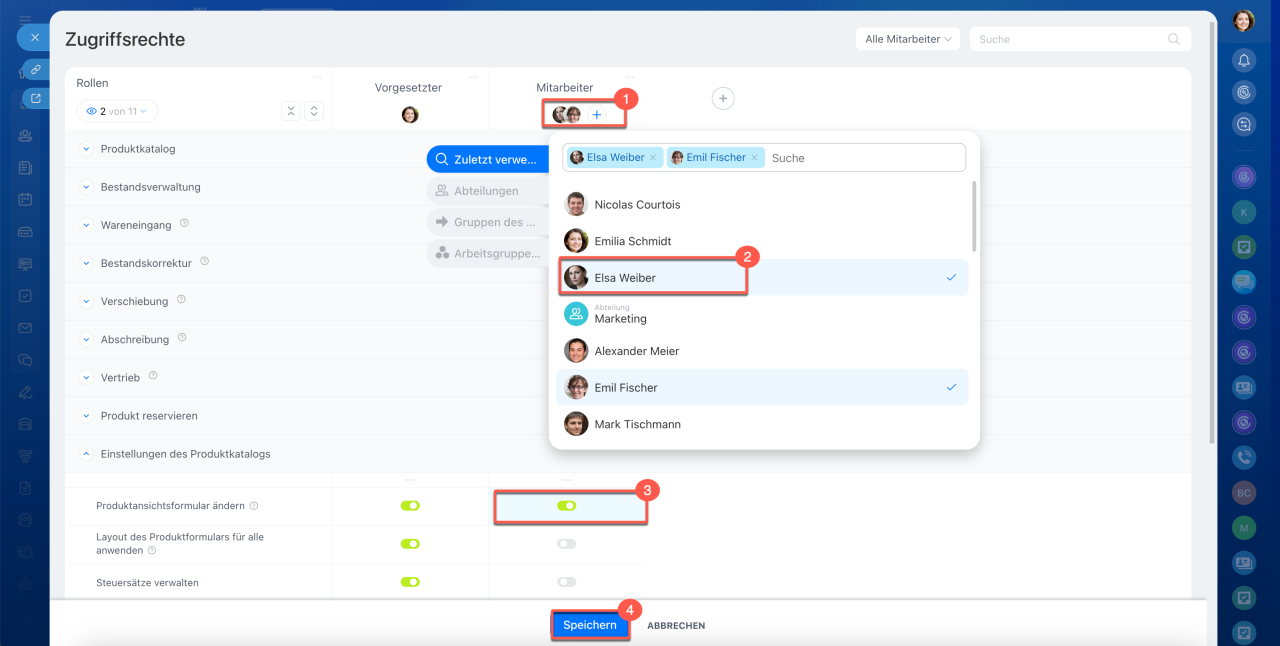Open help tooltip next to Abschreibung
This screenshot has width=1280, height=646.
[180, 338]
